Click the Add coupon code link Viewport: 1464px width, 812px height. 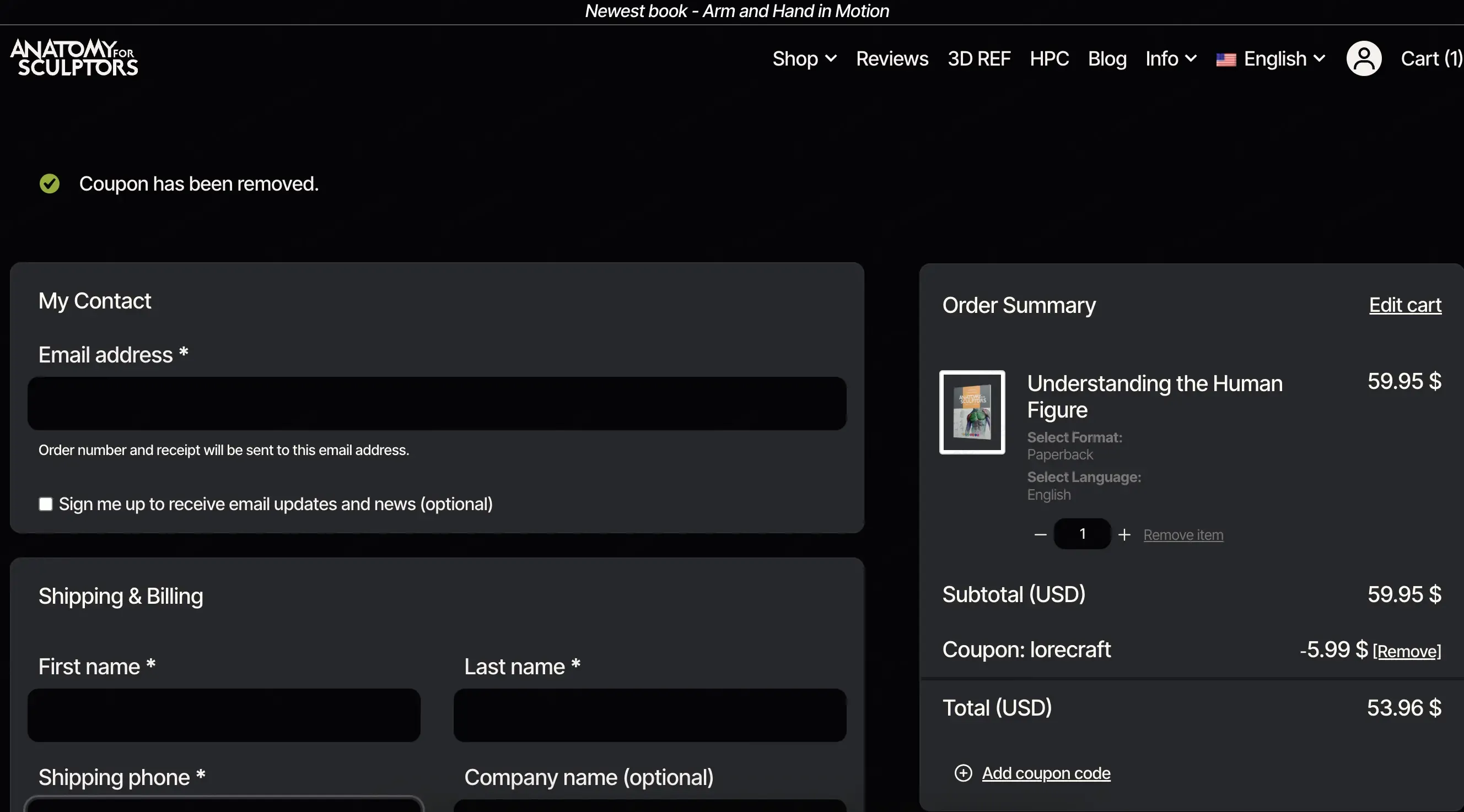pos(1046,773)
